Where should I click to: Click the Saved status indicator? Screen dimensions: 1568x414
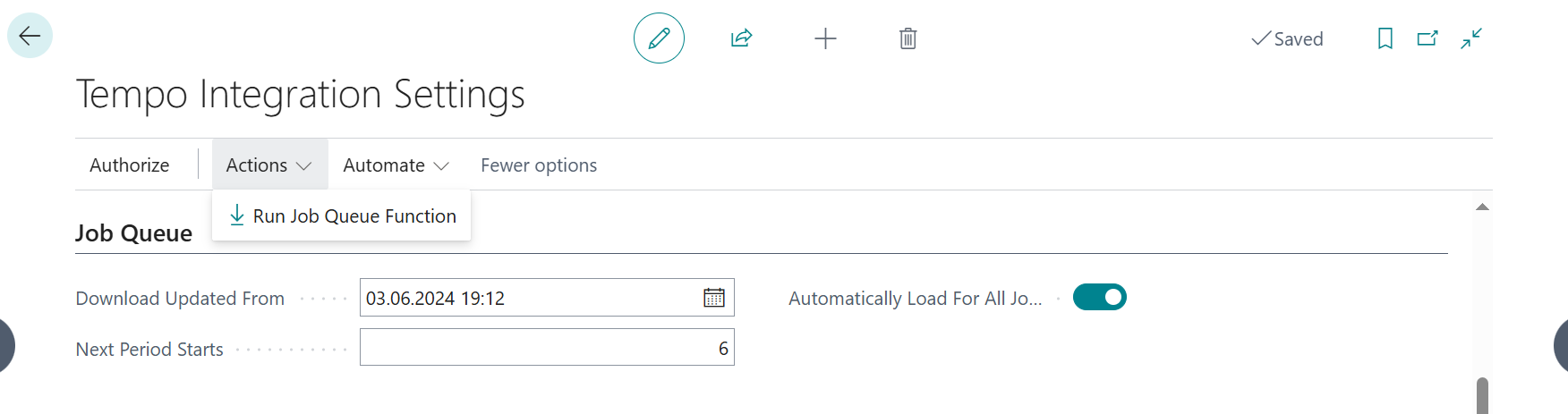coord(1287,38)
